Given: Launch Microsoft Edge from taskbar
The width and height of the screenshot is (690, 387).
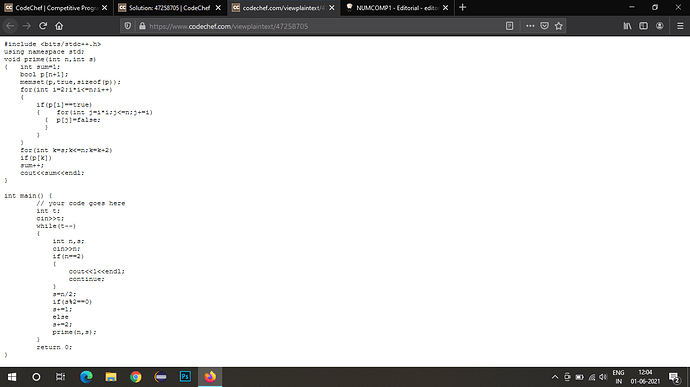Looking at the screenshot, I should coord(86,377).
